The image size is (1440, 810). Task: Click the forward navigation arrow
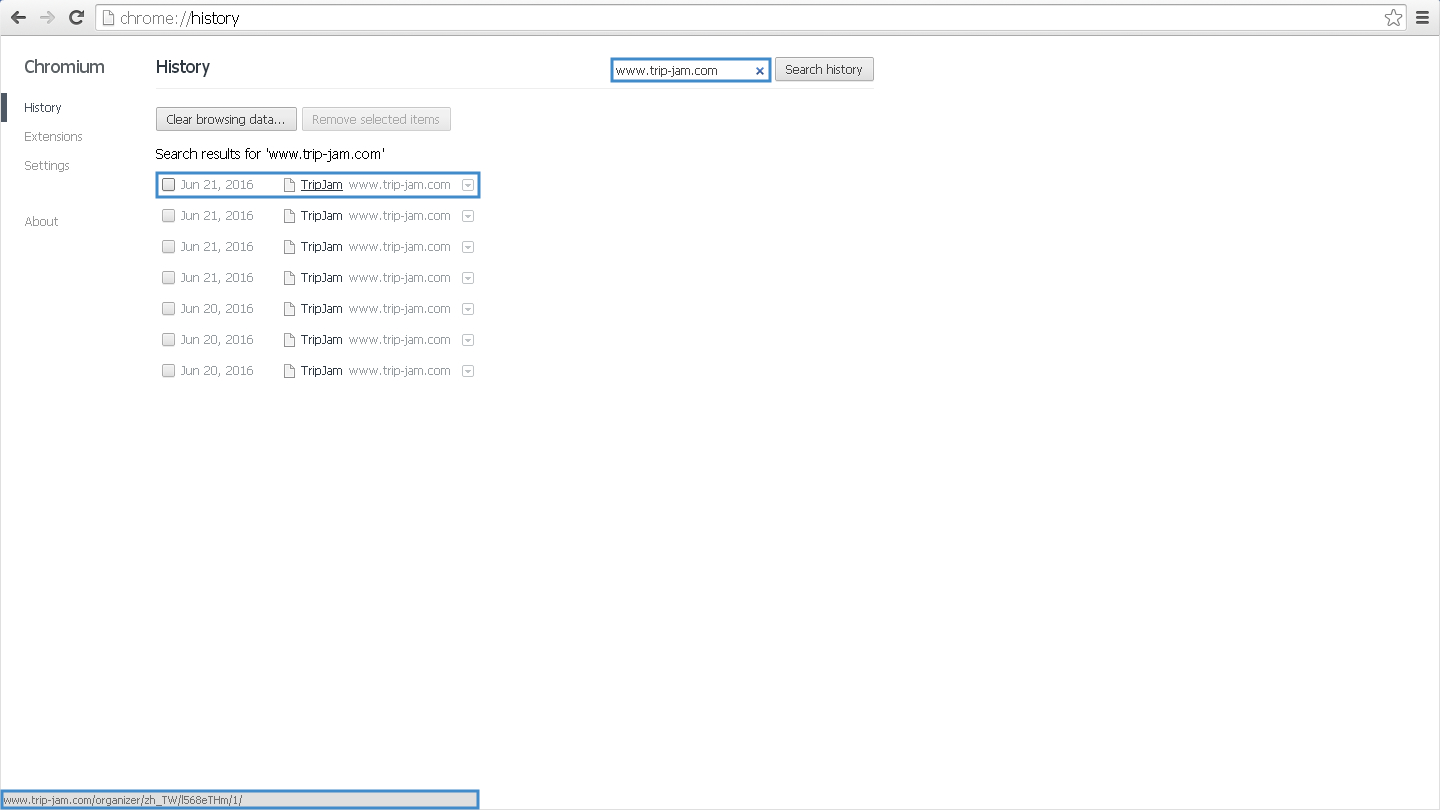click(x=47, y=18)
